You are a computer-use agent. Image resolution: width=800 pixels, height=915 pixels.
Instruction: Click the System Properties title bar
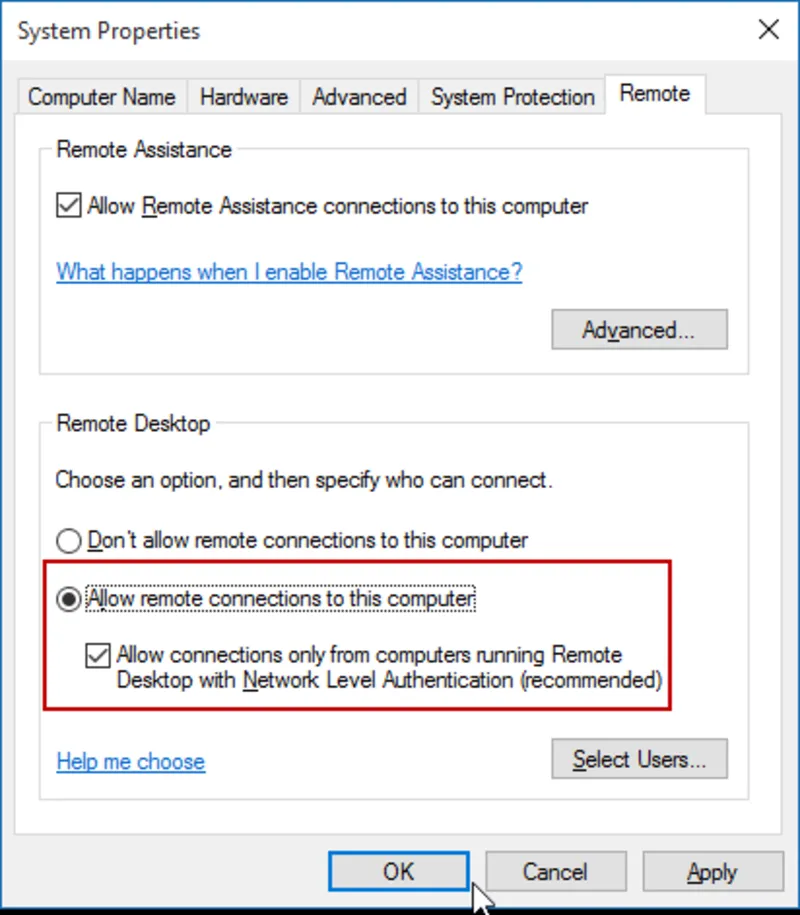click(300, 30)
